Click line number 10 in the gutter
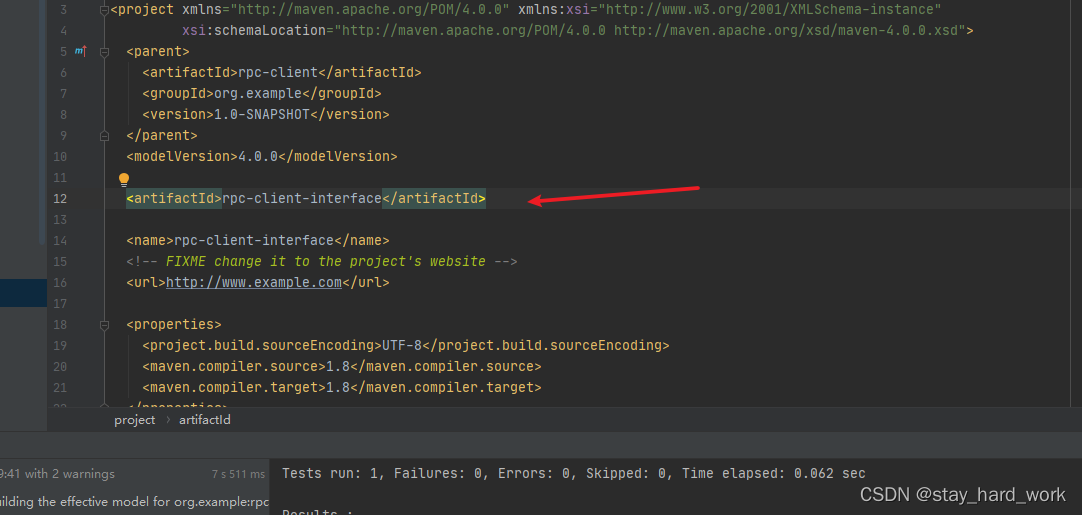The image size is (1082, 515). tap(60, 157)
